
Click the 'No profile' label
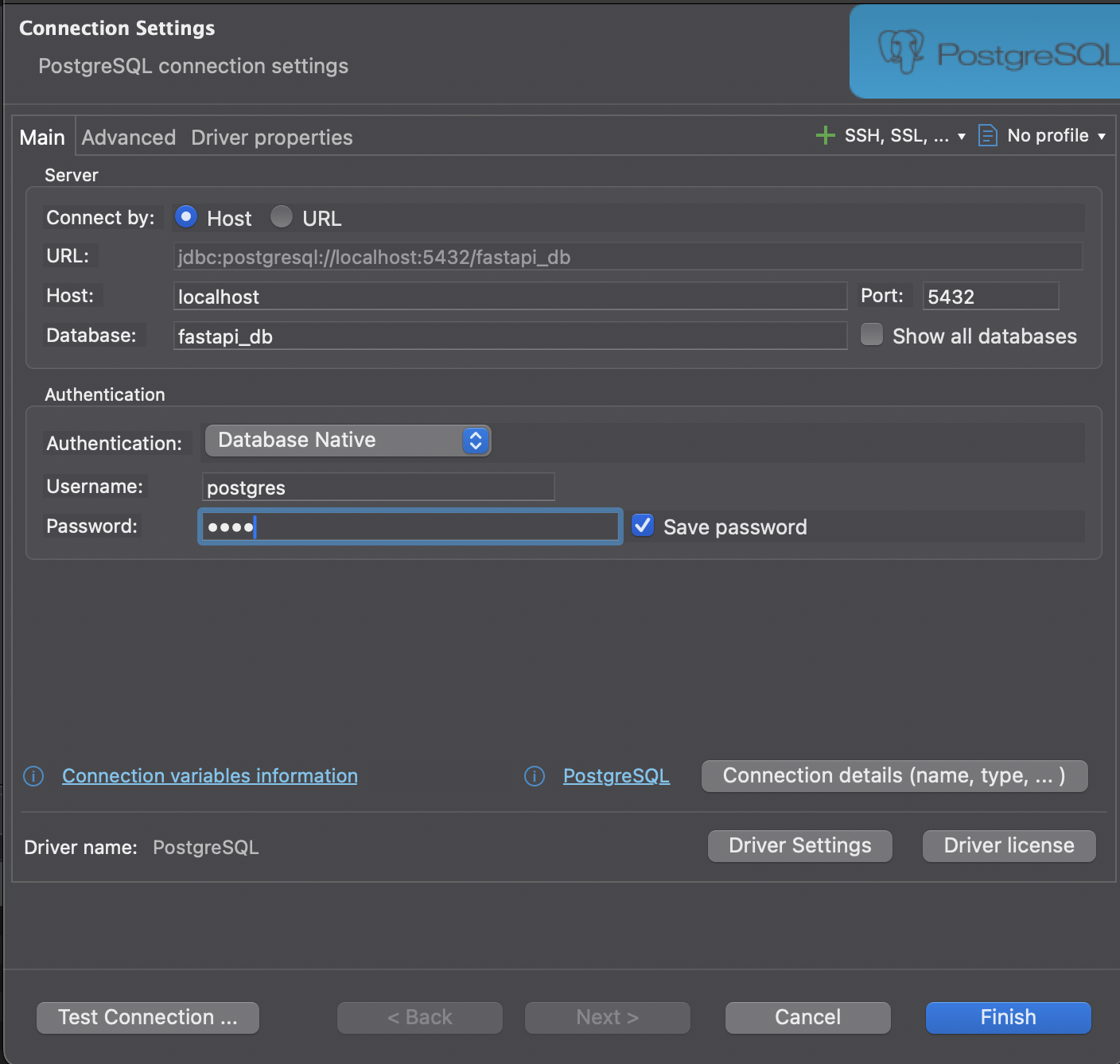[x=1048, y=136]
